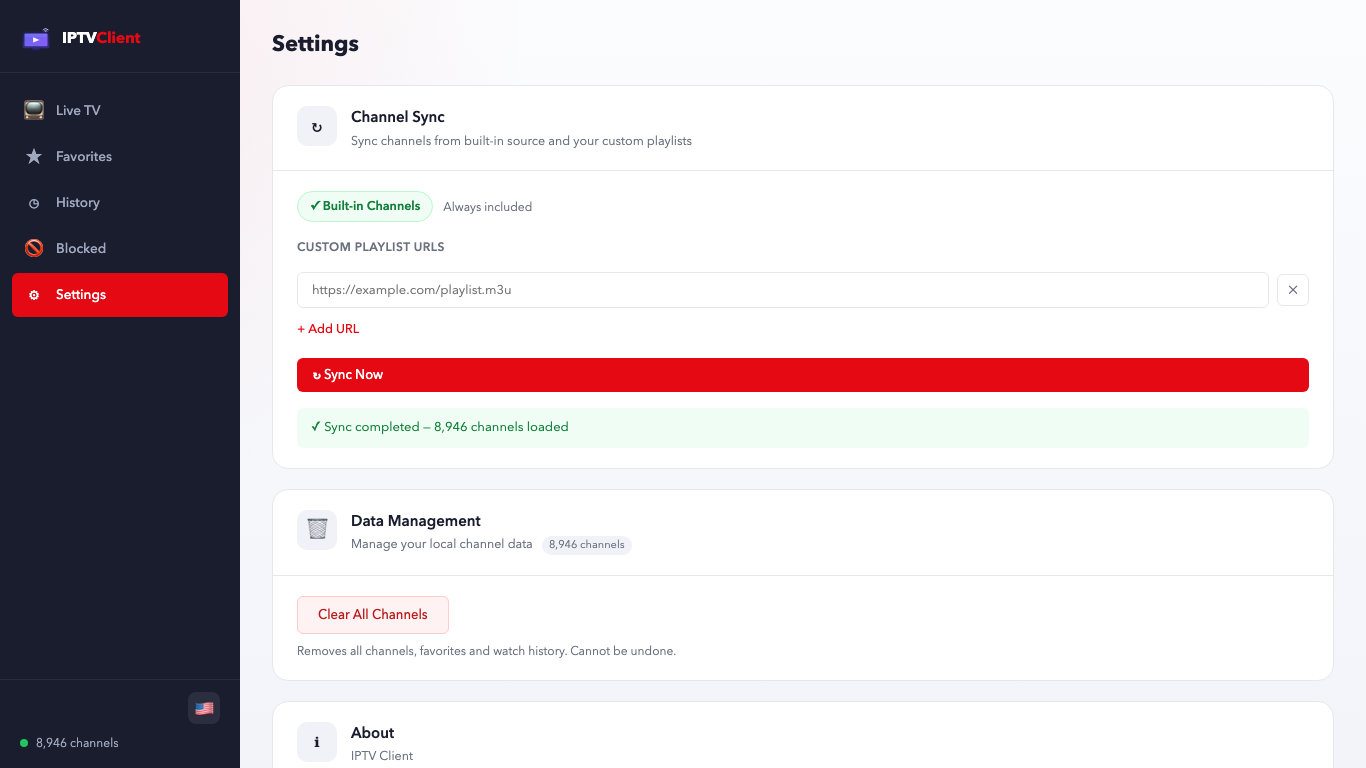Click the IPTVClient brand name
Image resolution: width=1366 pixels, height=768 pixels.
101,38
